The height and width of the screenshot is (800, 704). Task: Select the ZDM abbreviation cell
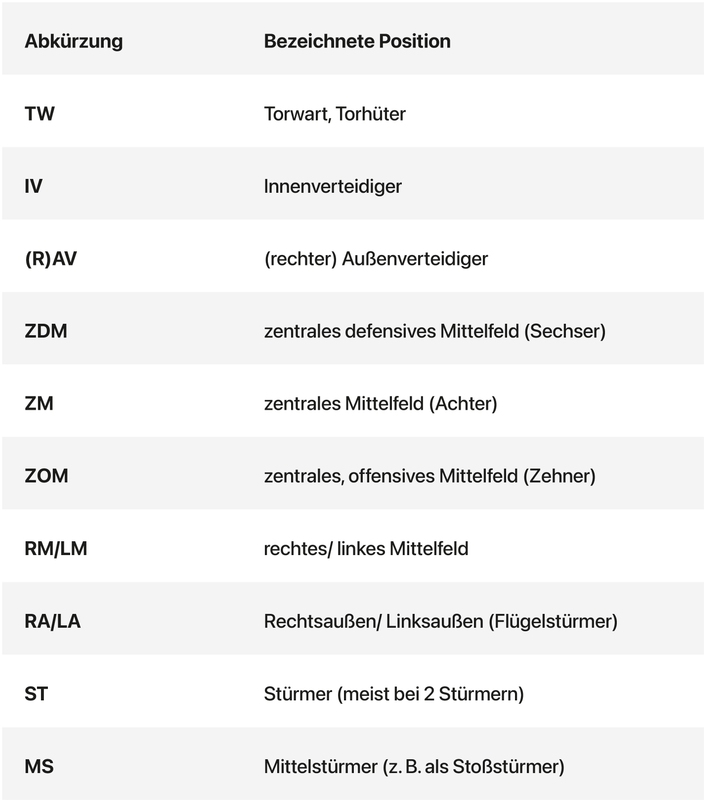46,331
